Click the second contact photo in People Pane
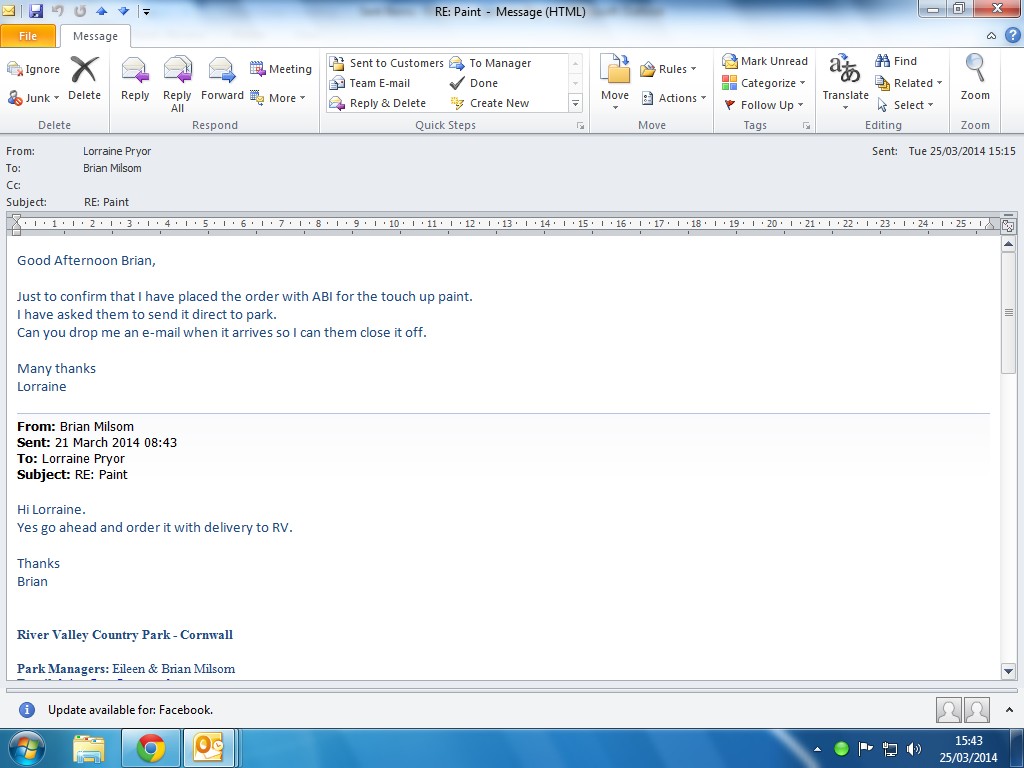The height and width of the screenshot is (768, 1024). click(977, 710)
